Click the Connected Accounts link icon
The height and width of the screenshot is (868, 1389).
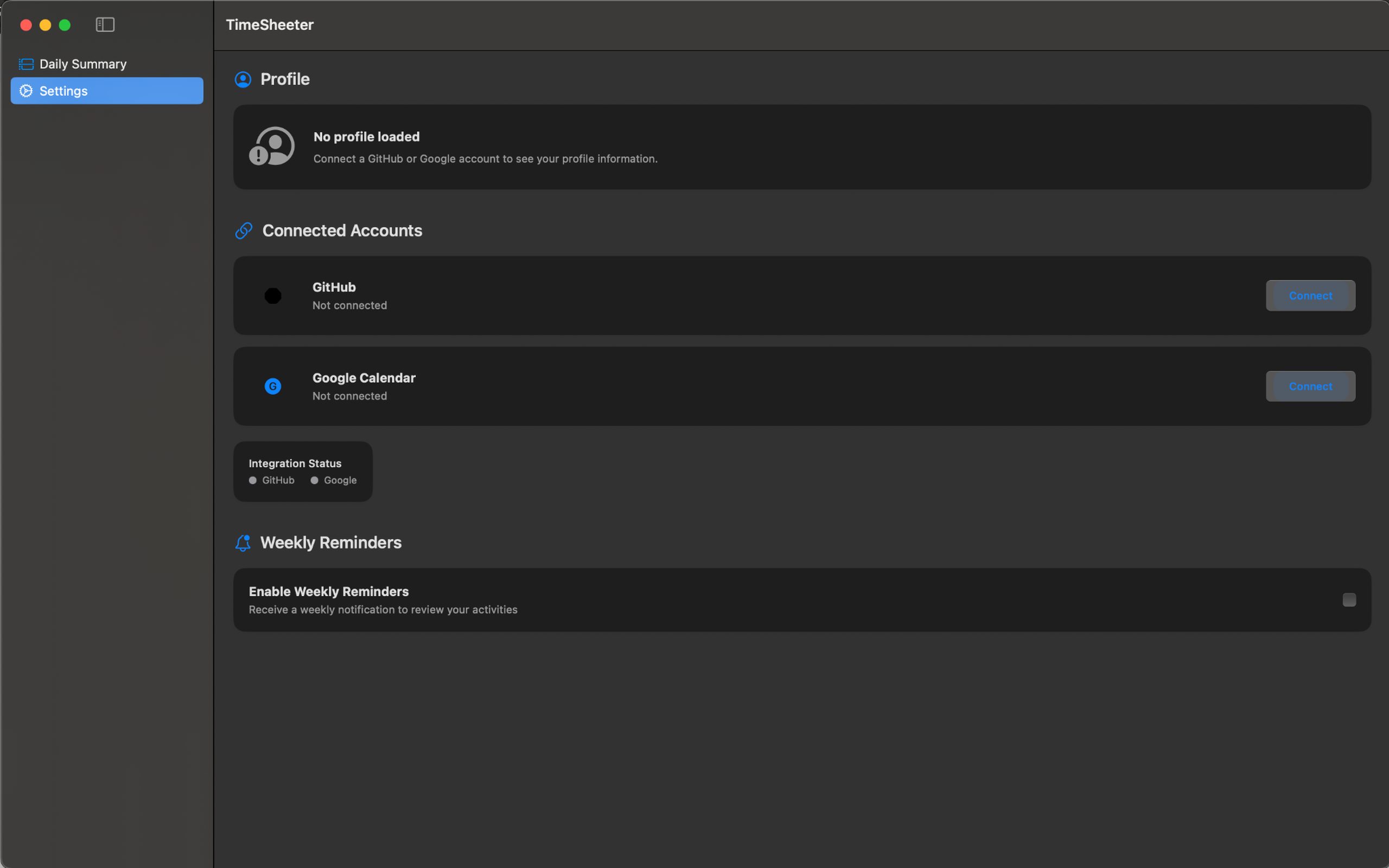point(244,231)
